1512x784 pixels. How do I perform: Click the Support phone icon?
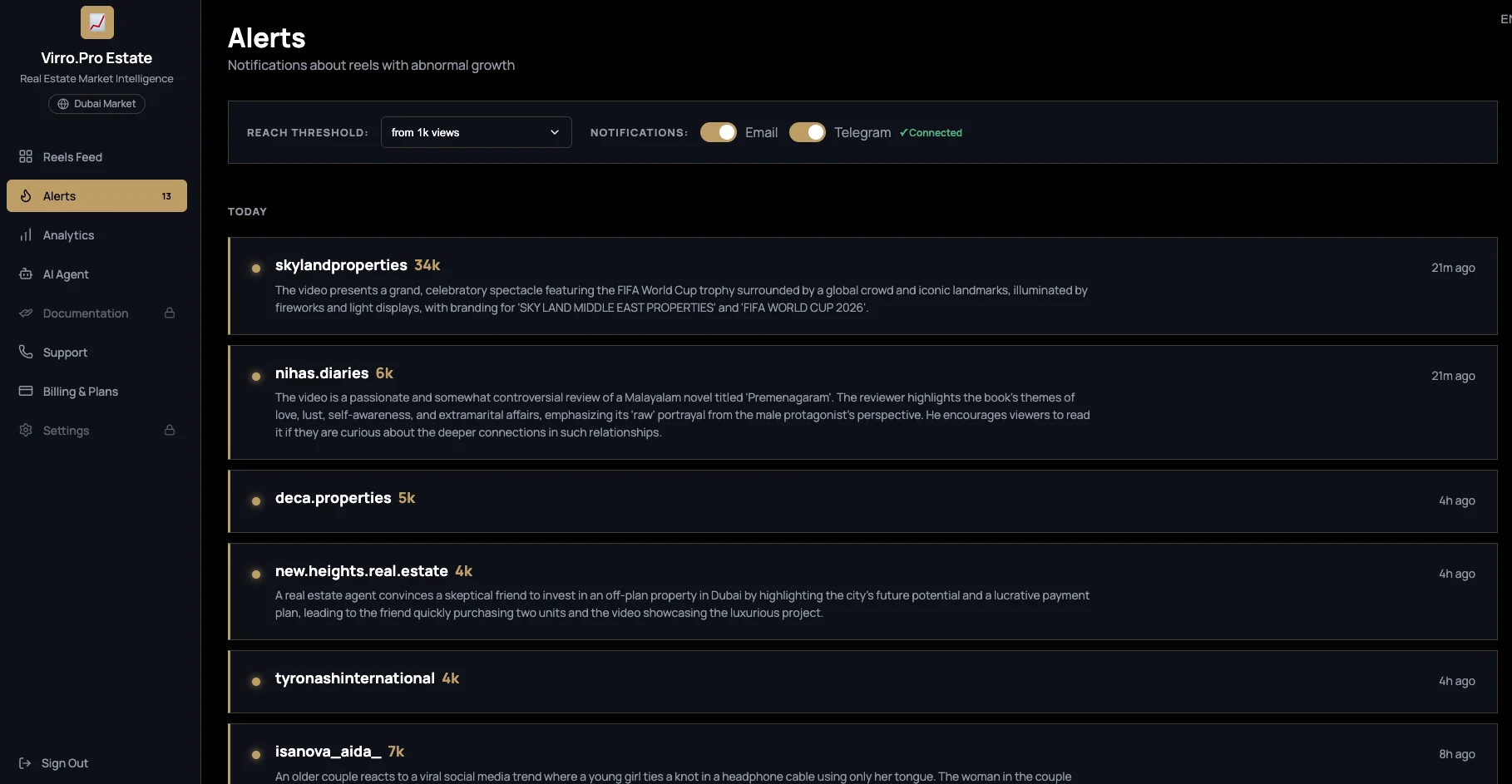tap(26, 352)
